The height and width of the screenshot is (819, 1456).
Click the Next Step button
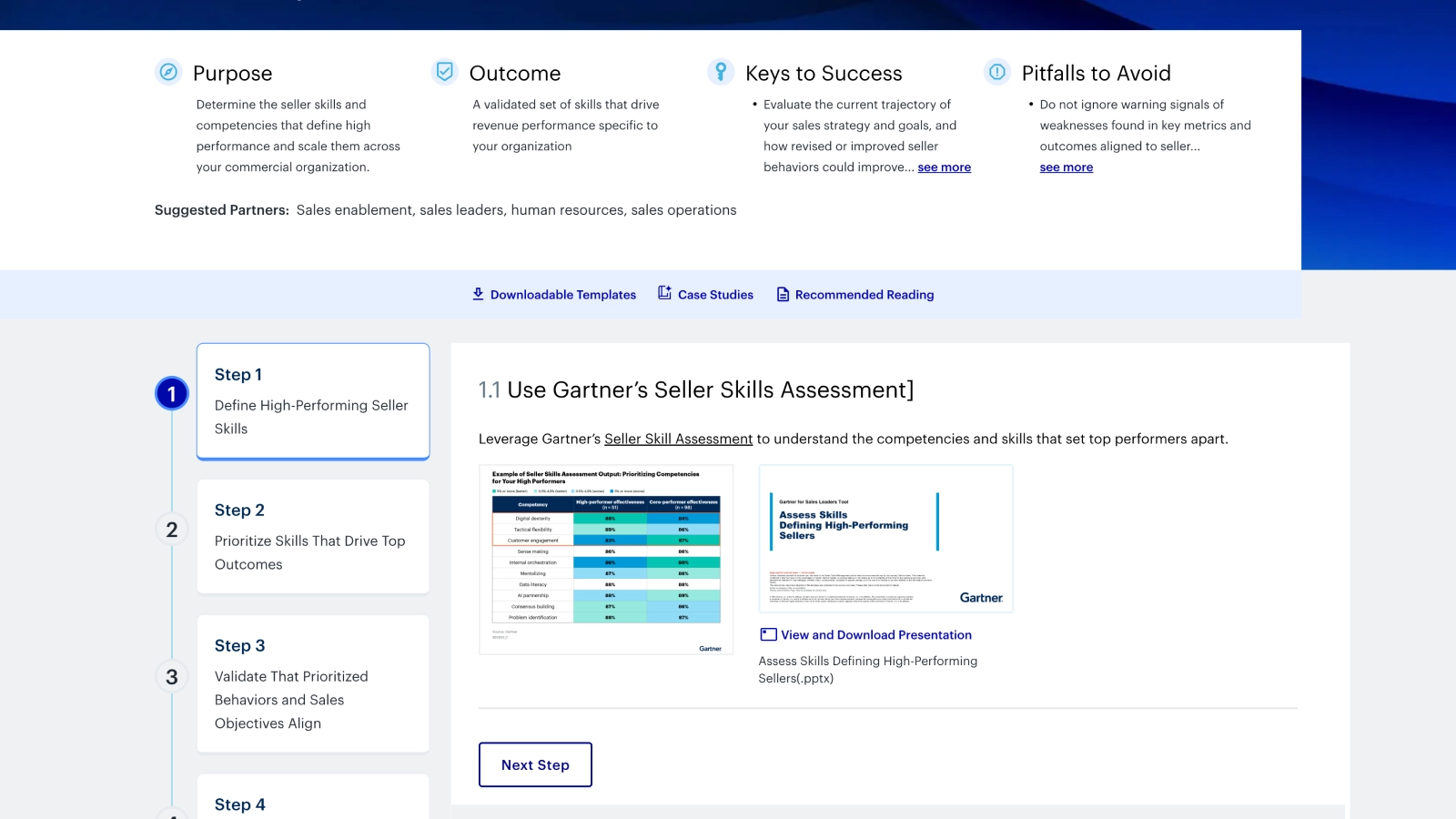(x=535, y=764)
